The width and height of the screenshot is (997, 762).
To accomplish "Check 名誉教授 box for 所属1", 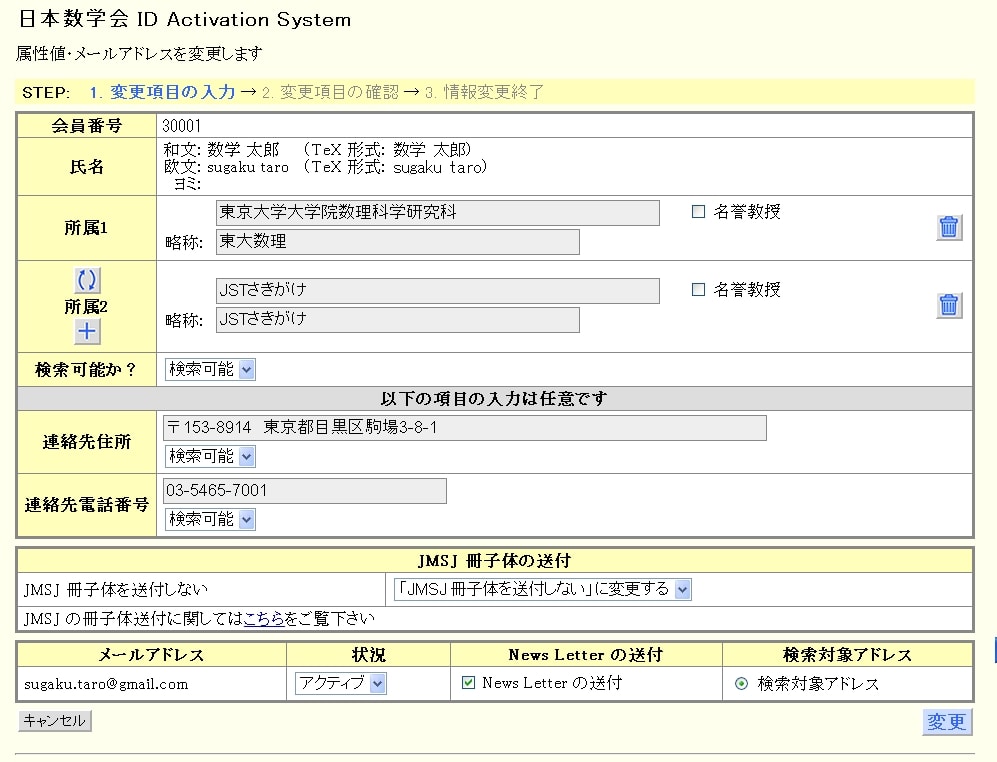I will [698, 212].
